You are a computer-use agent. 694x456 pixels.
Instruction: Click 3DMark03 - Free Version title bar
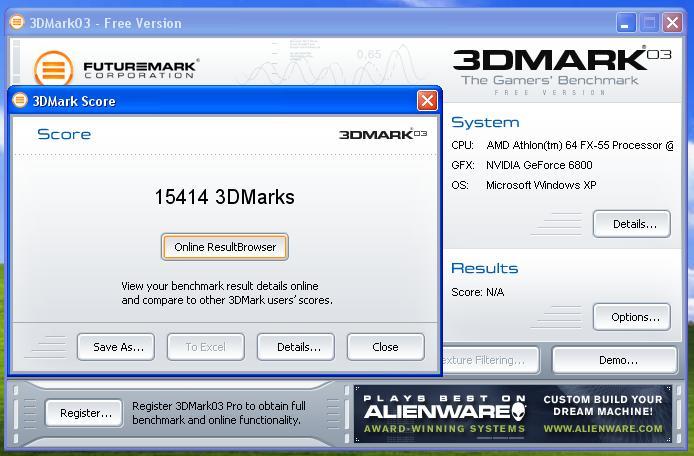[345, 23]
